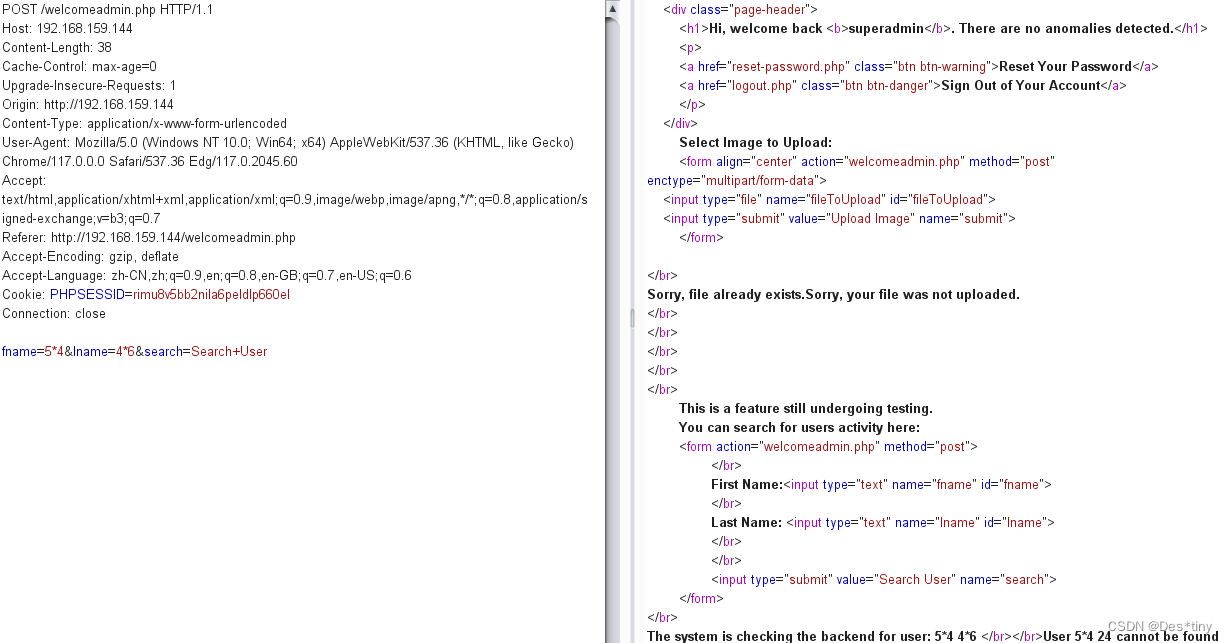Click the Upgrade-Insecure-Requests: 1 header
The image size is (1227, 643).
(x=89, y=86)
